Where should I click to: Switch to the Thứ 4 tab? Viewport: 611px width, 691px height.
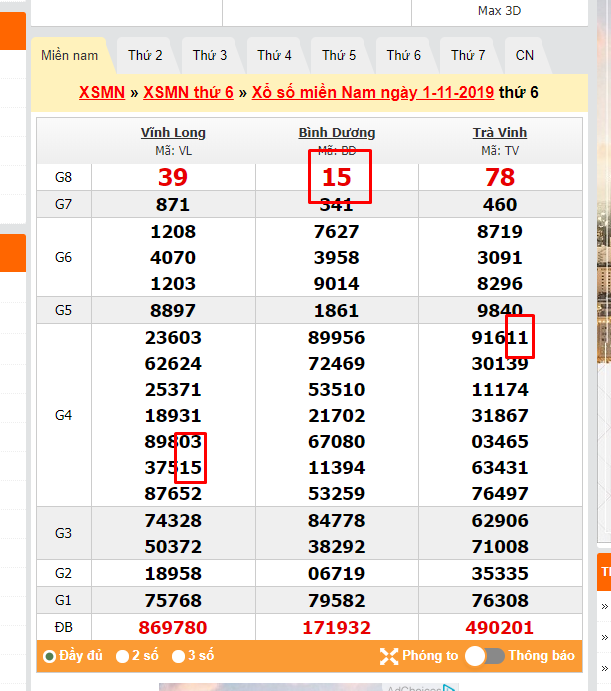pos(274,56)
